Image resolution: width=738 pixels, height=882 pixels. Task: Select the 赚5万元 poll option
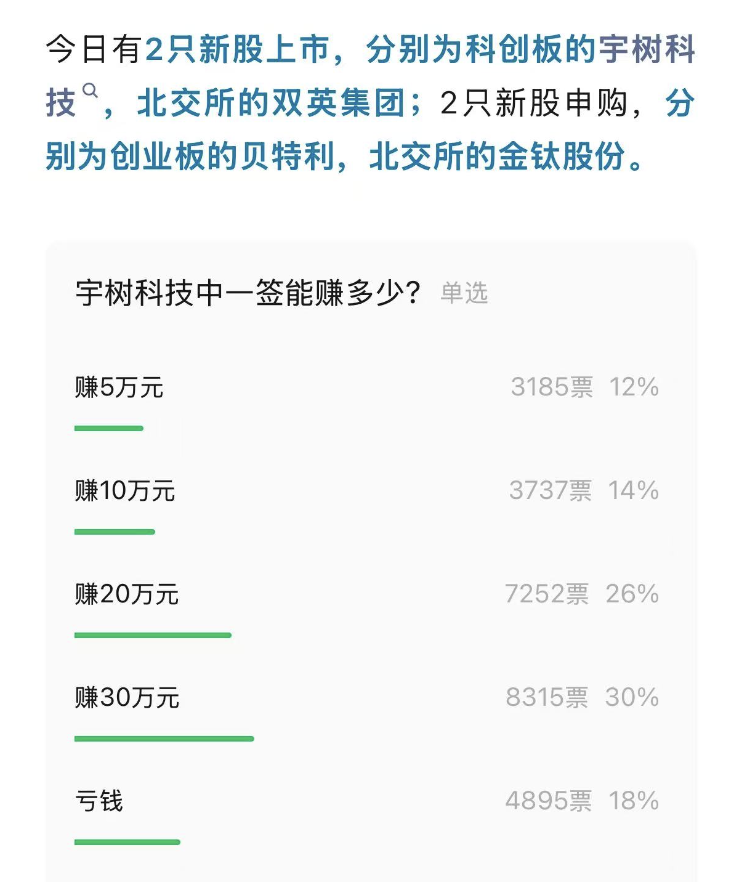coord(367,403)
